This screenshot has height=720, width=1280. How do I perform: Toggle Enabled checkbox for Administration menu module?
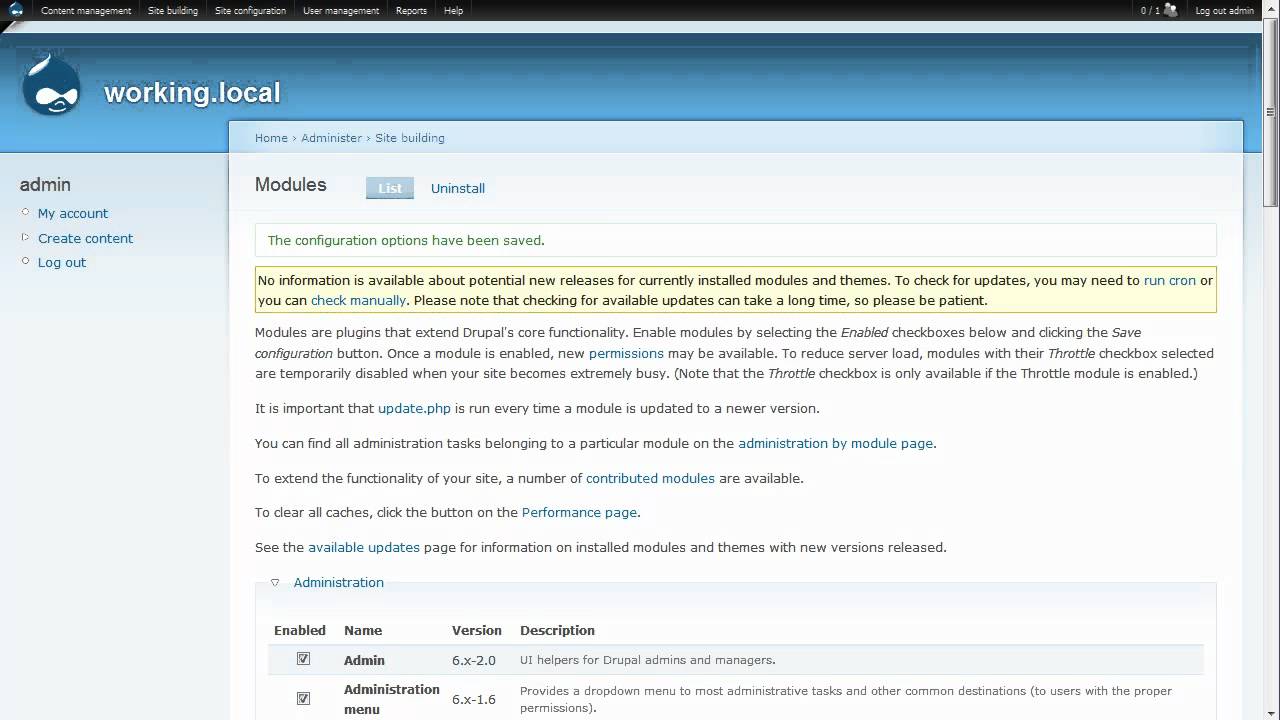click(303, 698)
